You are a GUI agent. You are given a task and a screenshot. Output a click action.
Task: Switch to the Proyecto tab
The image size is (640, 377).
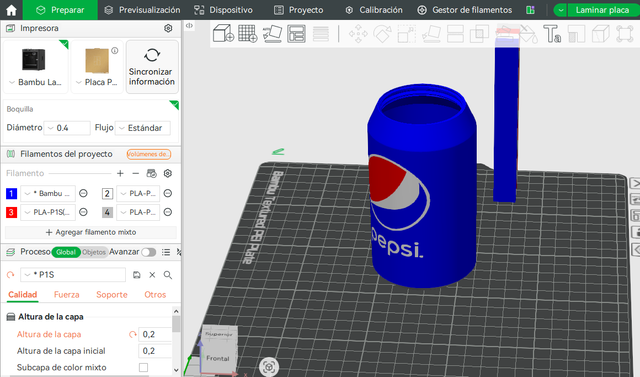[298, 10]
